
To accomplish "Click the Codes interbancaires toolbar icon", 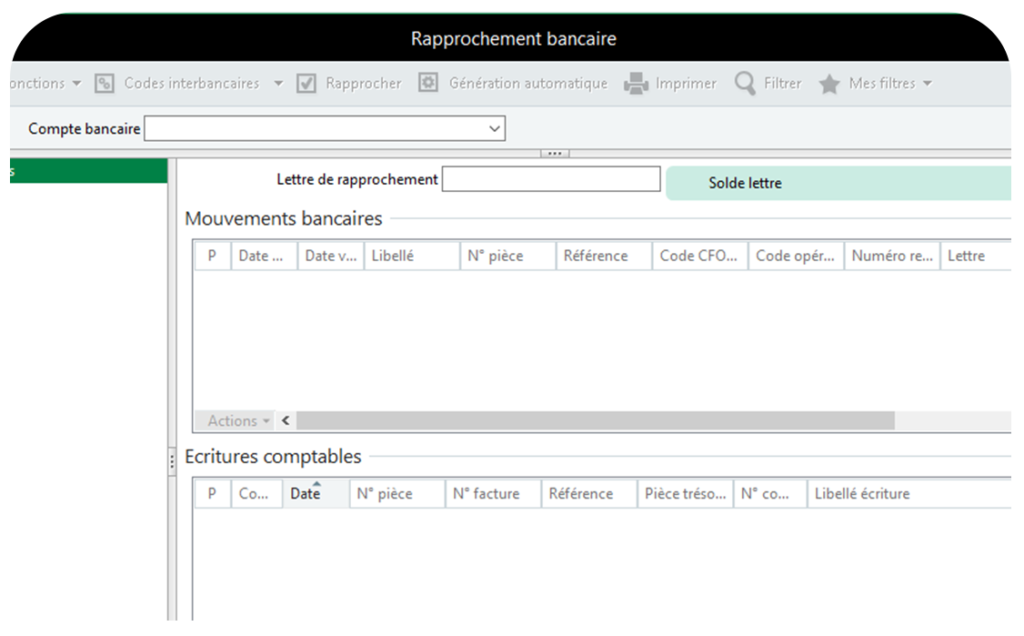I will tap(104, 84).
